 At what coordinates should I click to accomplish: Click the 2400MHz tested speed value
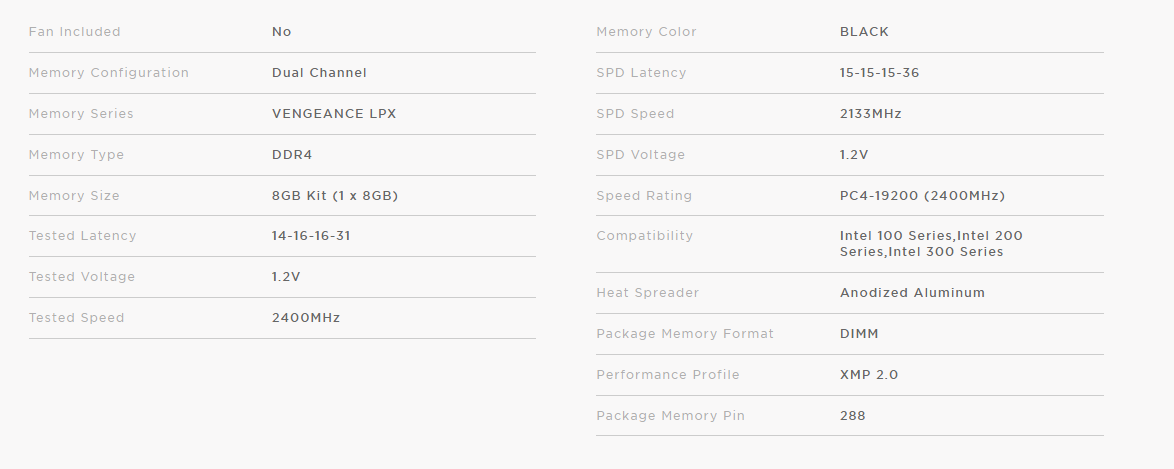tap(306, 318)
